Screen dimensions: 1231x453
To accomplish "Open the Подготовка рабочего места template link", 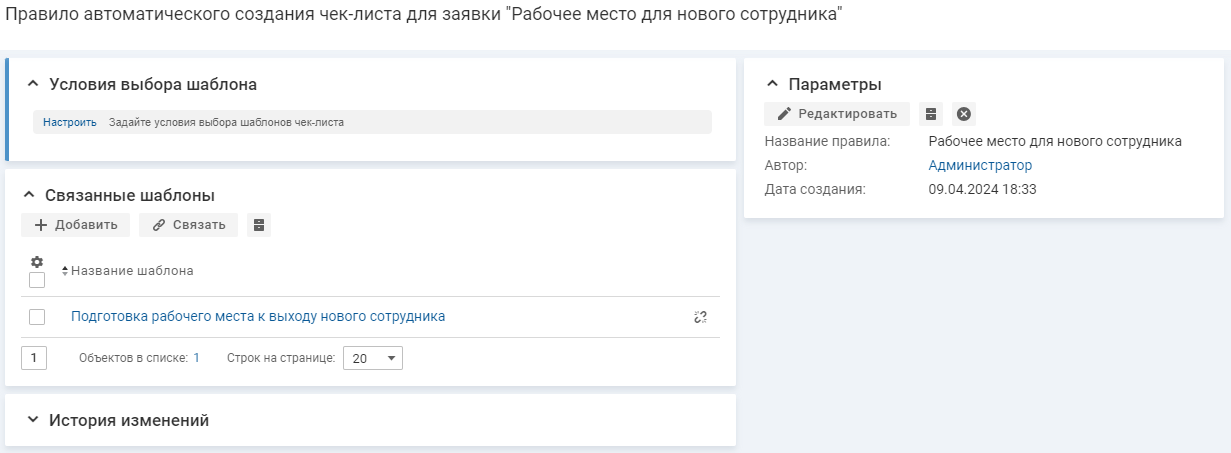I will coord(258,317).
